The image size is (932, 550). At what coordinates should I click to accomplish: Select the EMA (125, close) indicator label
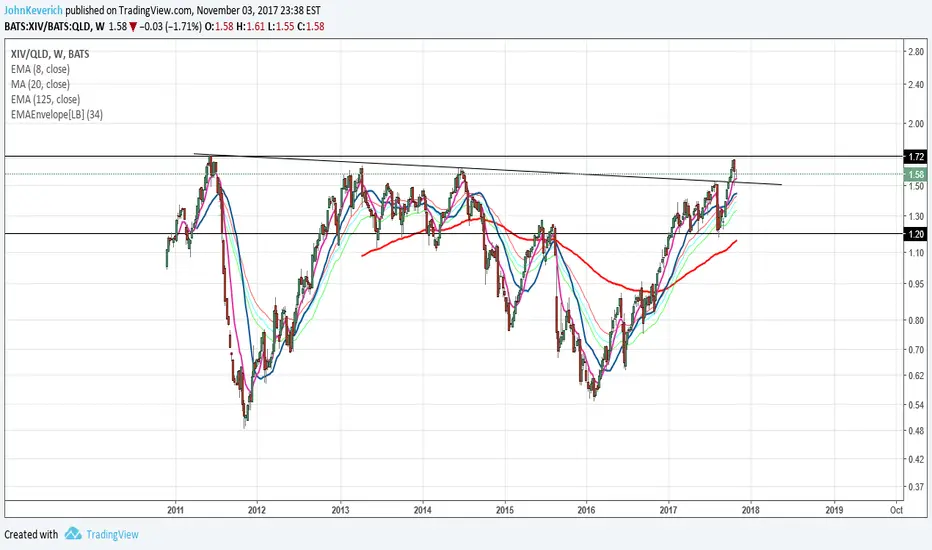coord(45,99)
